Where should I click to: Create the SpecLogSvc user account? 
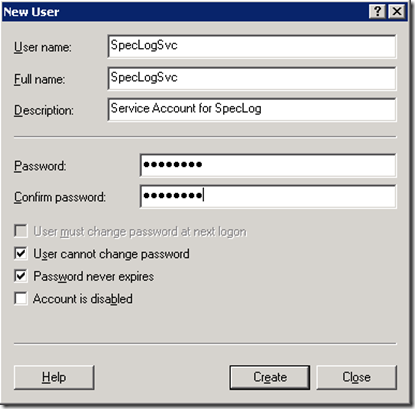(270, 377)
